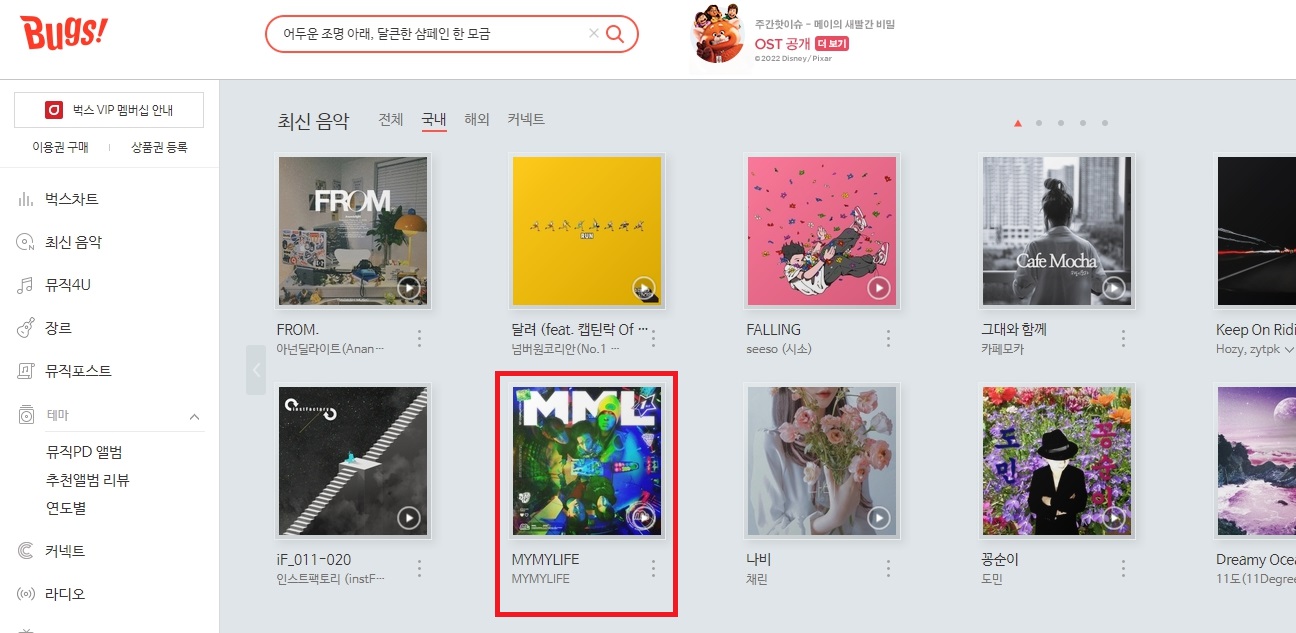Open 이용권 구매 link

[60, 147]
